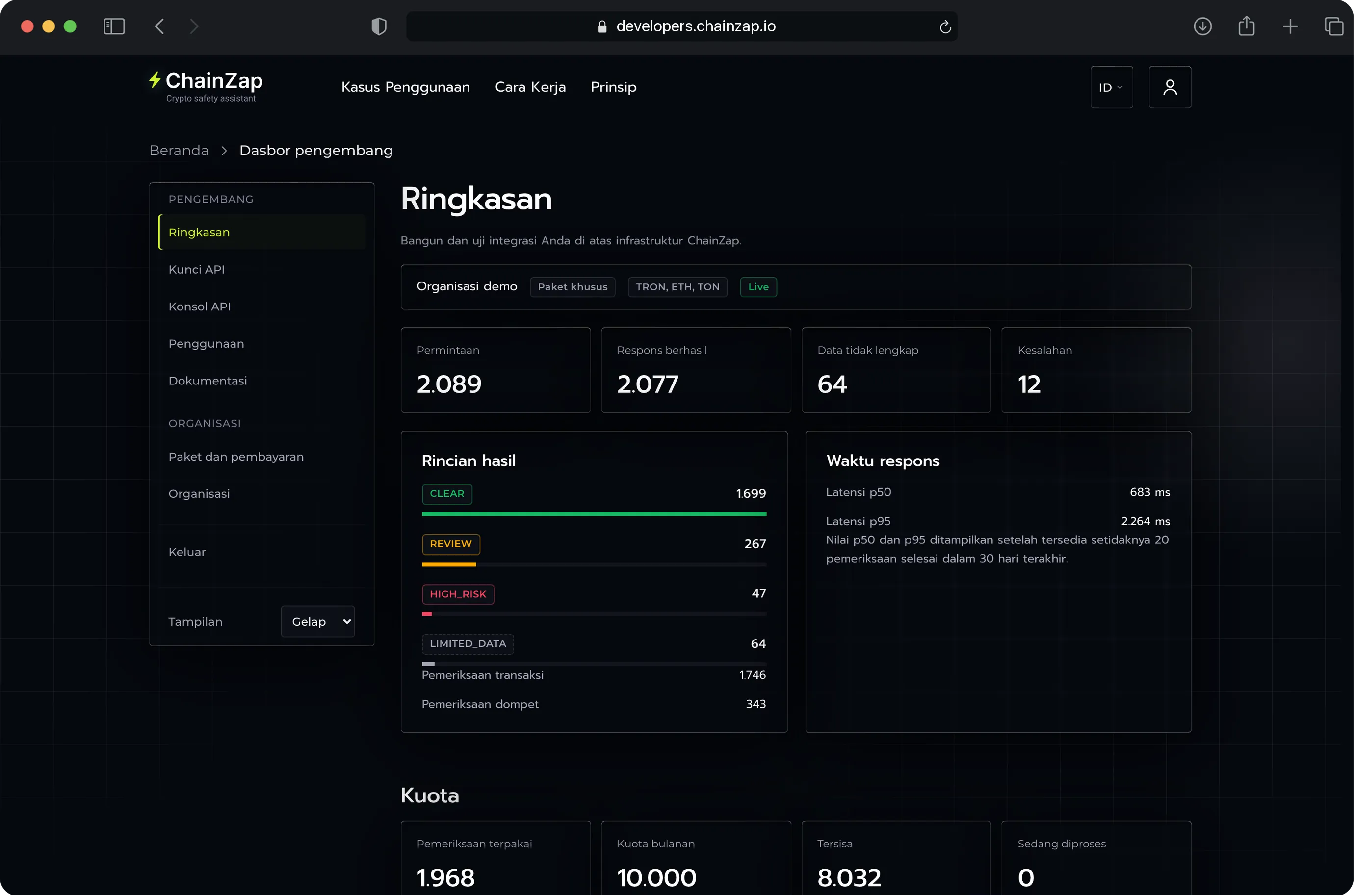Click the CLEAR result tag
Screen dimensions: 1354x896
click(447, 494)
